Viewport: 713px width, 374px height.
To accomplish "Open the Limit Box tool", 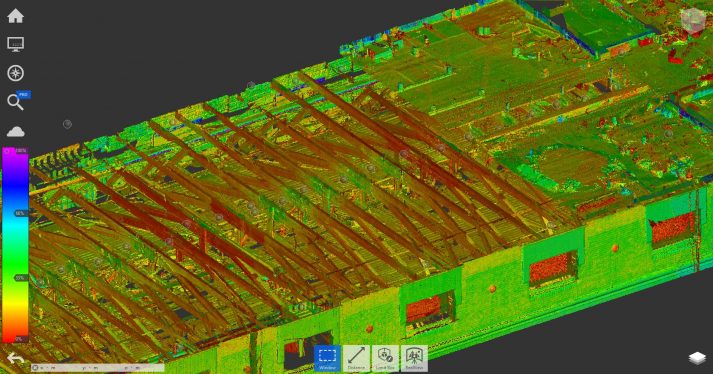I will 385,359.
